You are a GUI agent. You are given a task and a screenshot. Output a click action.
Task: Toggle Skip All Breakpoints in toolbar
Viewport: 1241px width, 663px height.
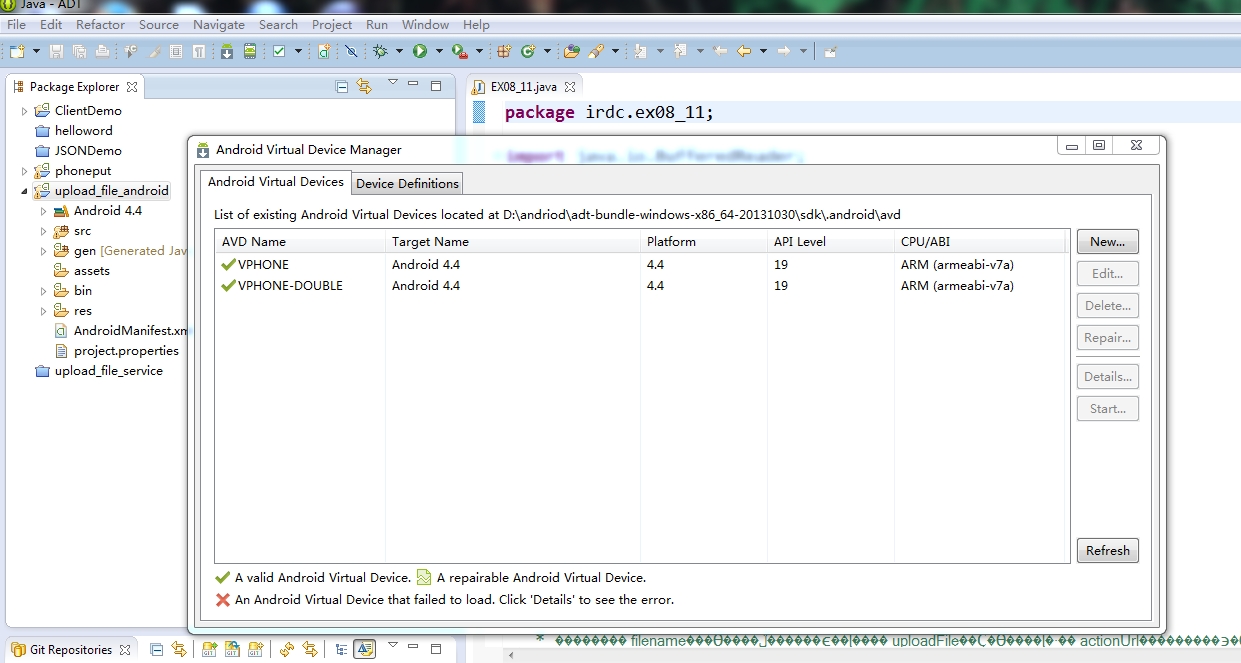(351, 51)
